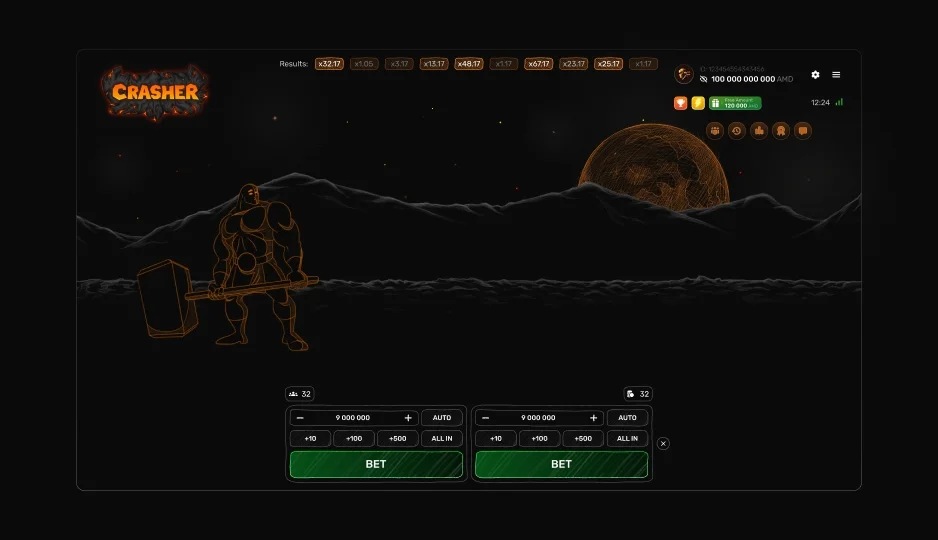Click the right panel 9 000 000 amount field
This screenshot has width=938, height=540.
click(x=540, y=418)
